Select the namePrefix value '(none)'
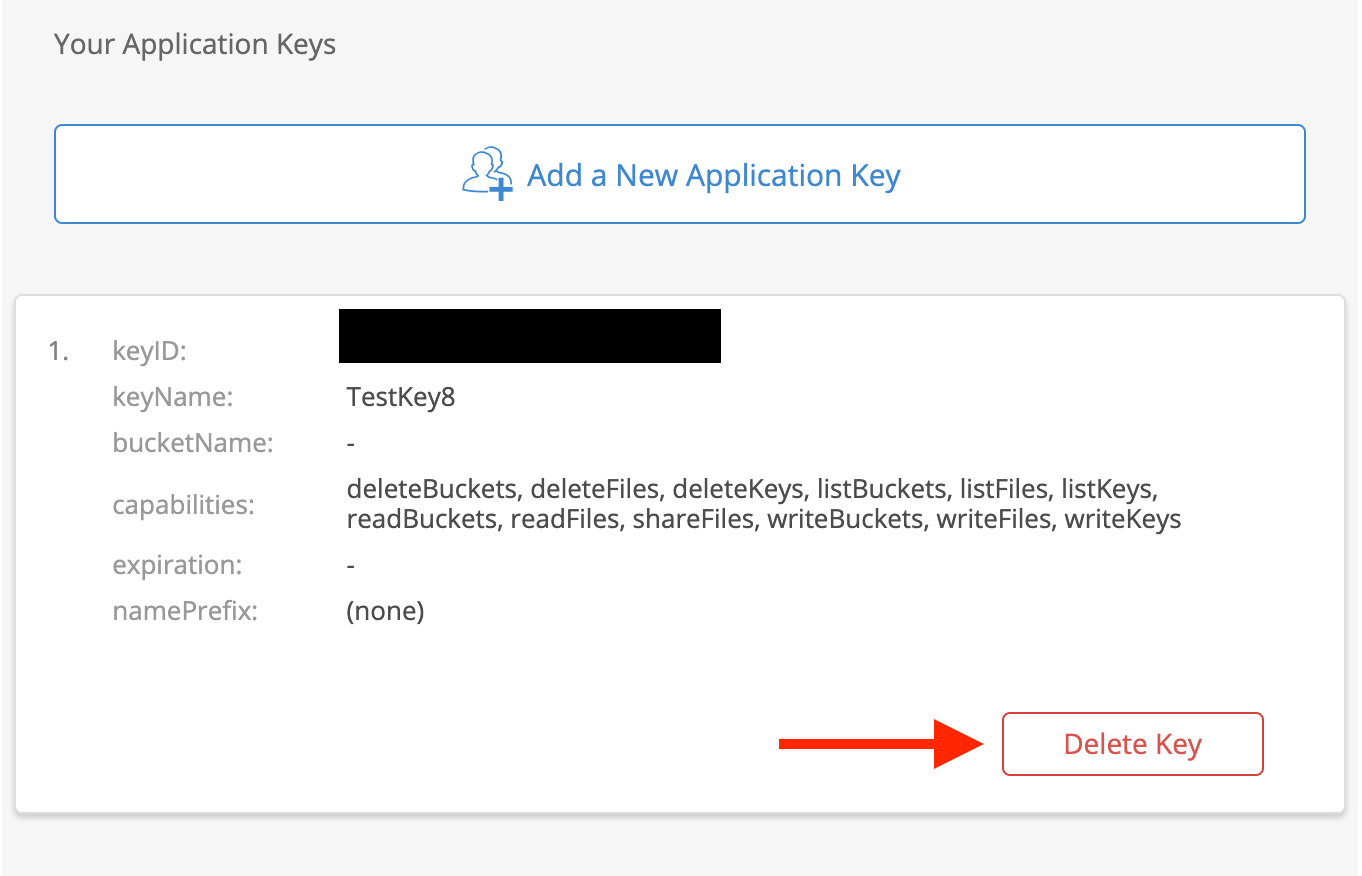The height and width of the screenshot is (876, 1362). click(x=386, y=611)
